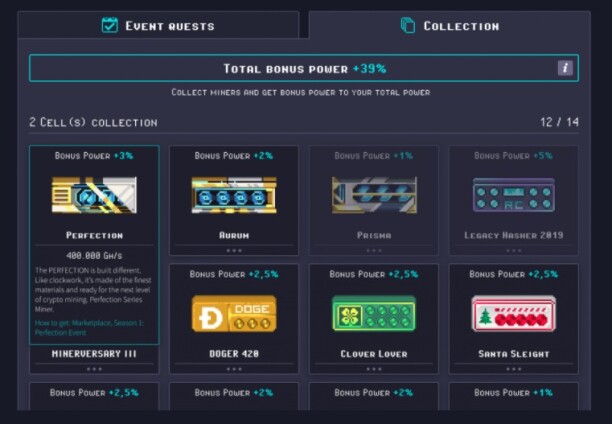Click the Legacy Hasher 2019 miner image
The image size is (612, 424).
pyautogui.click(x=514, y=195)
